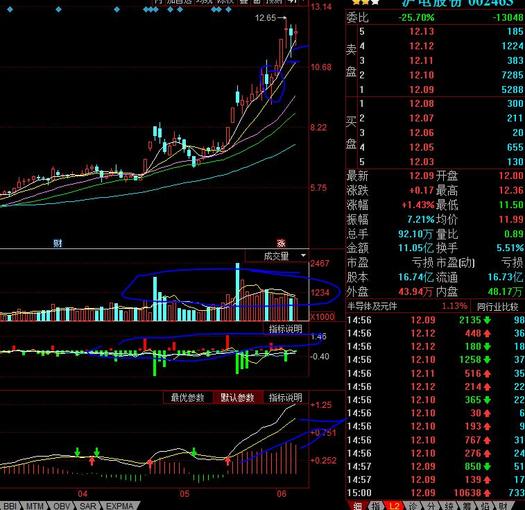
Task: Switch to the MTM indicator tab
Action: point(34,506)
